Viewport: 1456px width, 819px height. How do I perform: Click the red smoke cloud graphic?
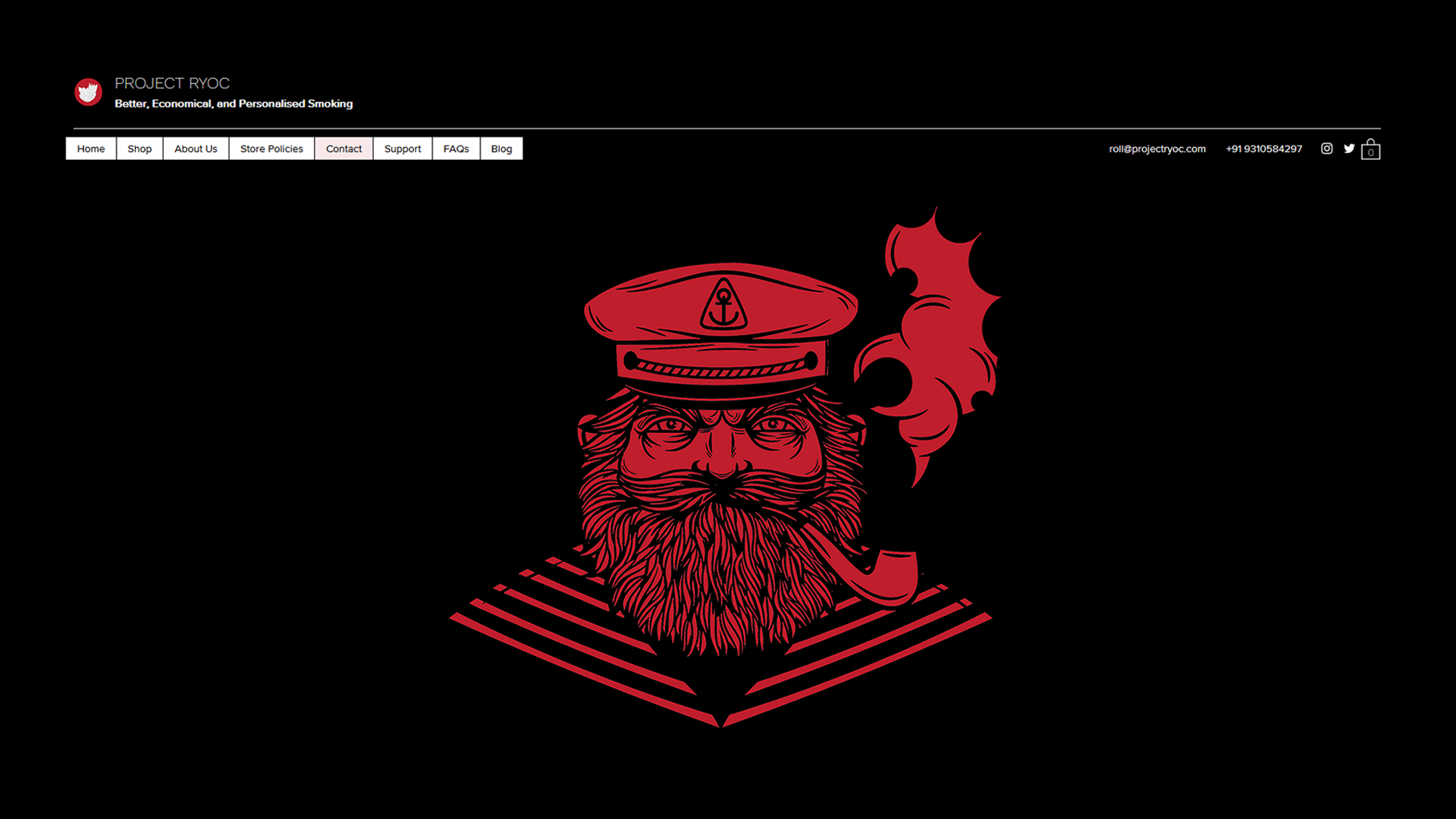(x=940, y=334)
